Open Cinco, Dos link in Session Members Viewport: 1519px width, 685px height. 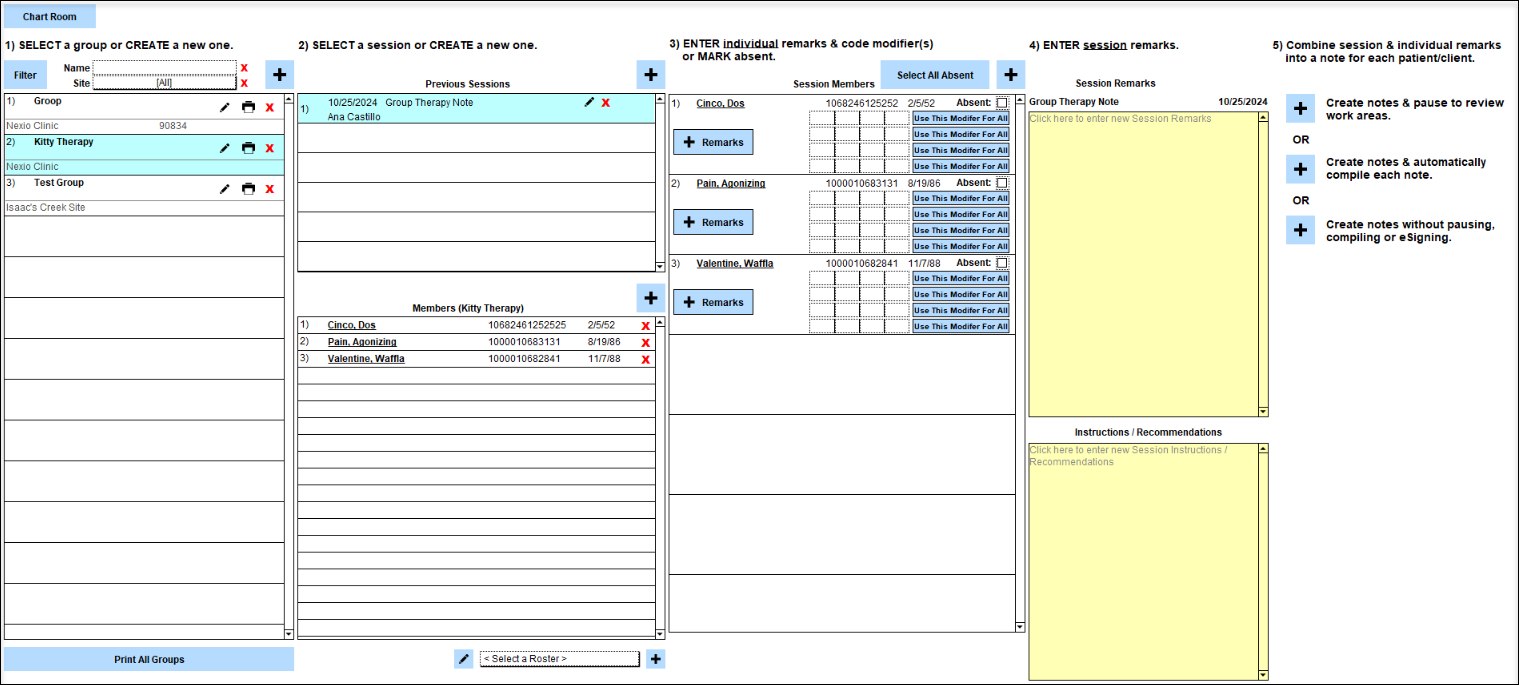pyautogui.click(x=720, y=103)
